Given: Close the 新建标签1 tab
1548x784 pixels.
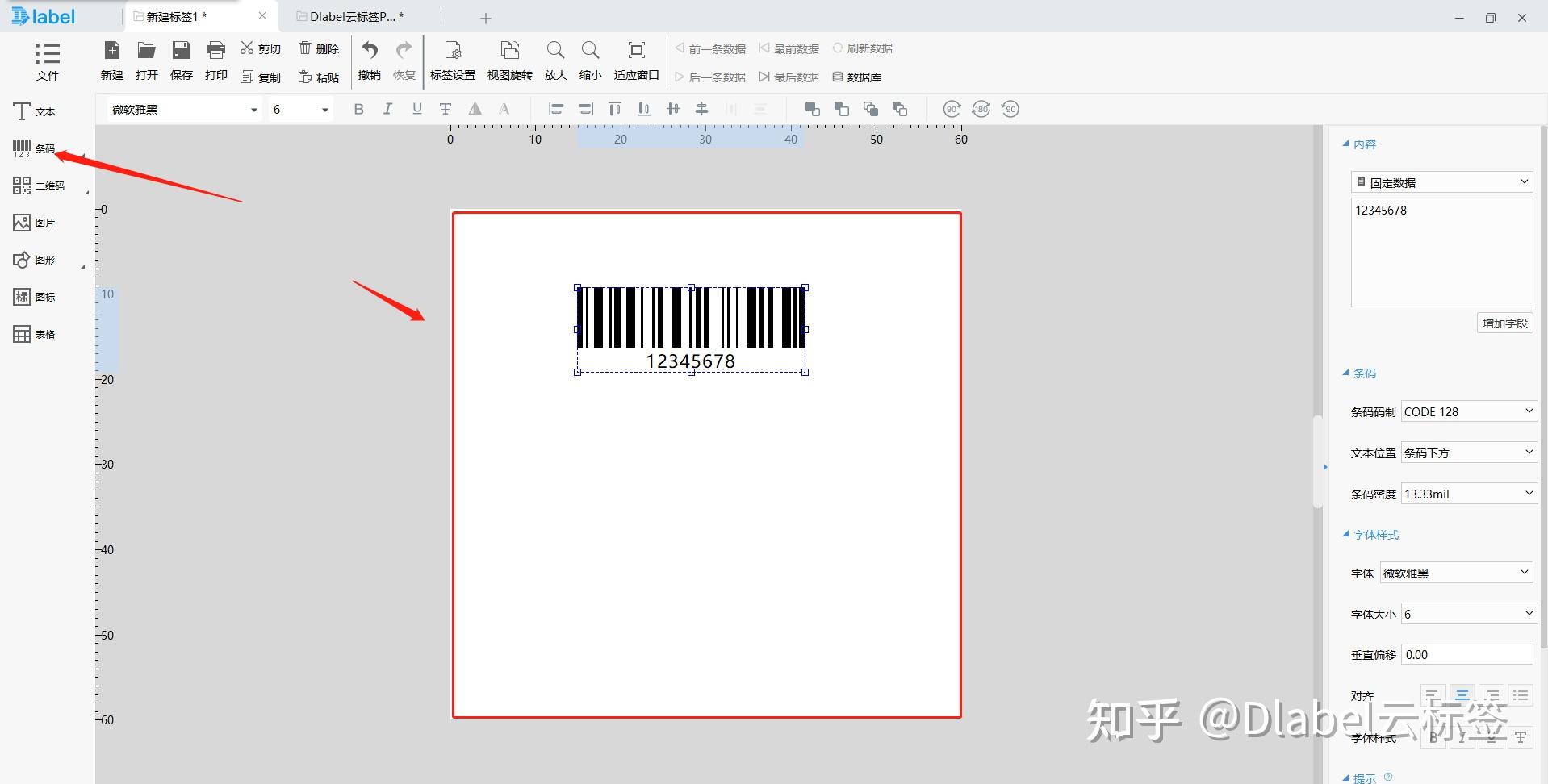Looking at the screenshot, I should click(x=262, y=15).
